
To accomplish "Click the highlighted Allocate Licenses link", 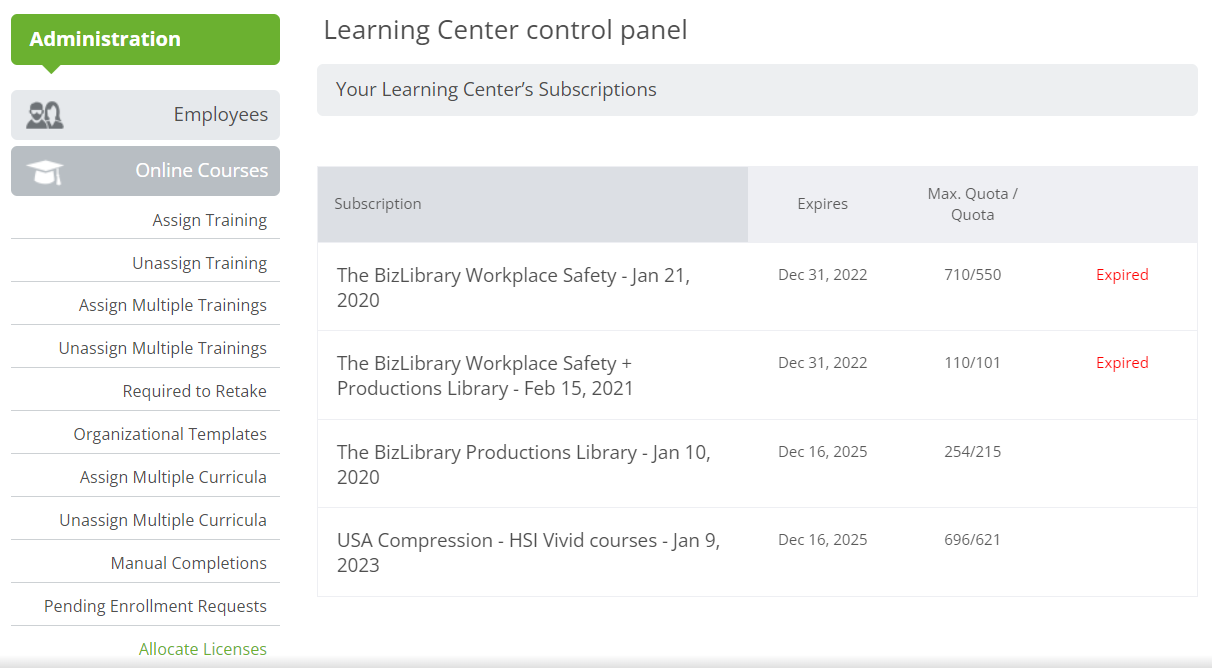I will click(203, 649).
